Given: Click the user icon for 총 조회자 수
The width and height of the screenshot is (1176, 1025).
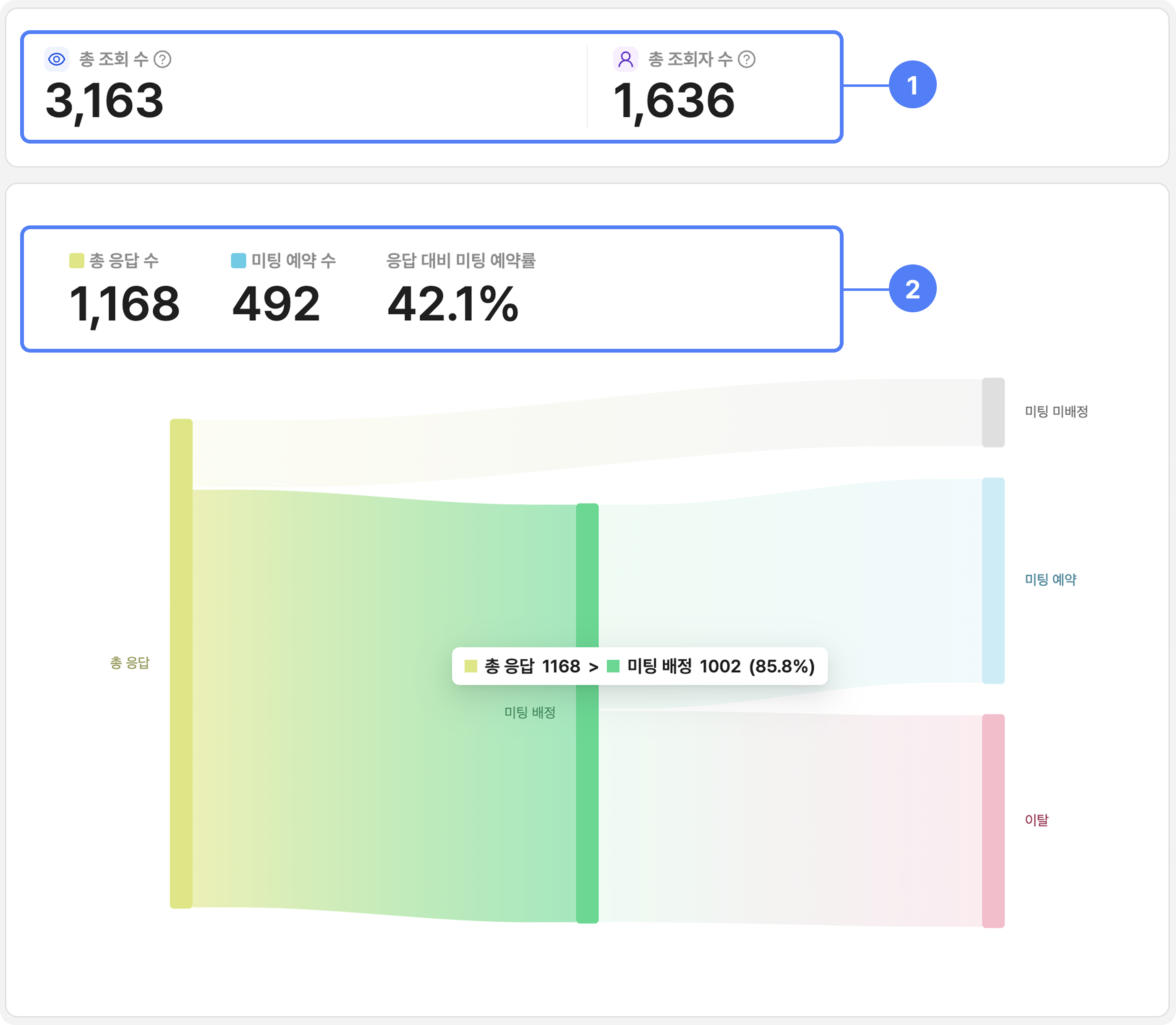Looking at the screenshot, I should pyautogui.click(x=625, y=60).
